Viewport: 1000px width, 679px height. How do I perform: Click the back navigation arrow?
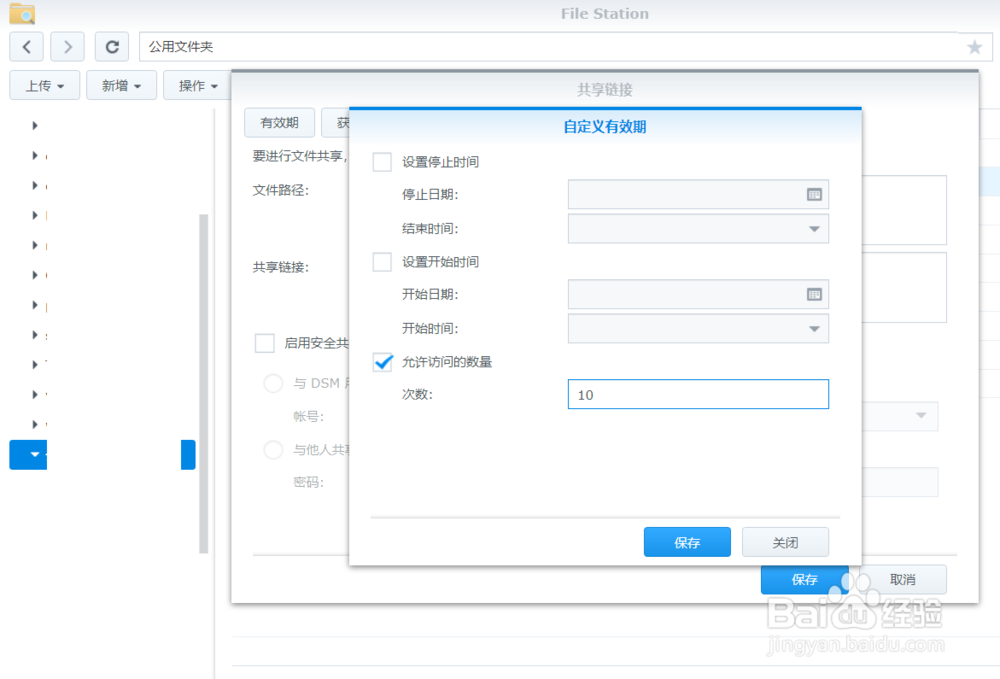[26, 46]
